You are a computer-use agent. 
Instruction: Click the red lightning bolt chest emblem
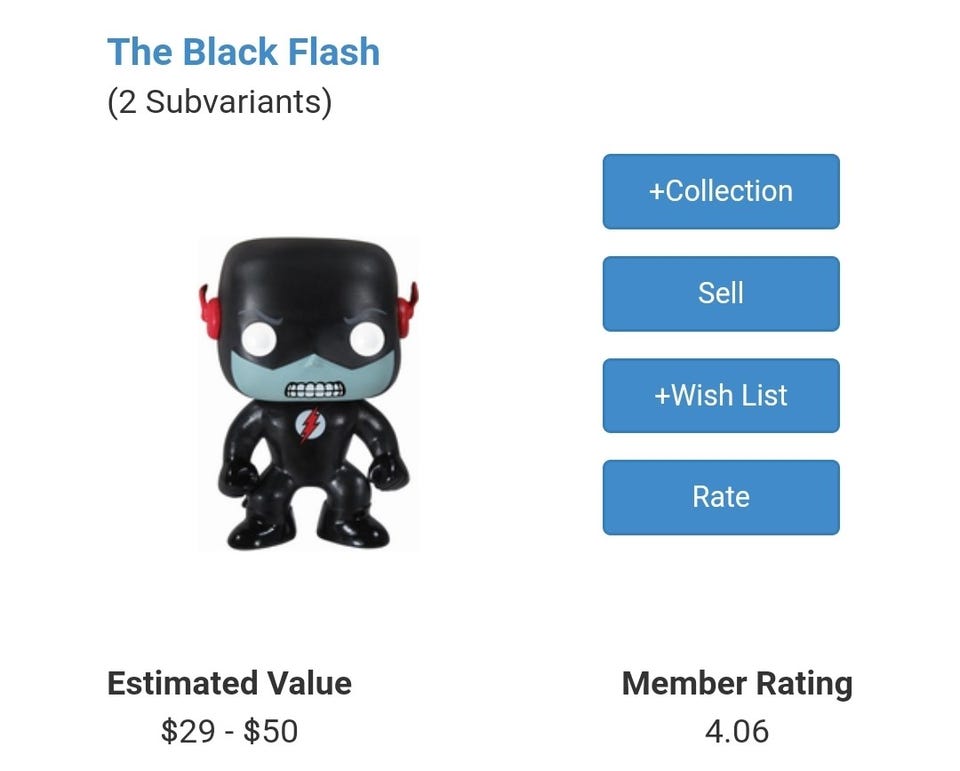click(x=309, y=425)
